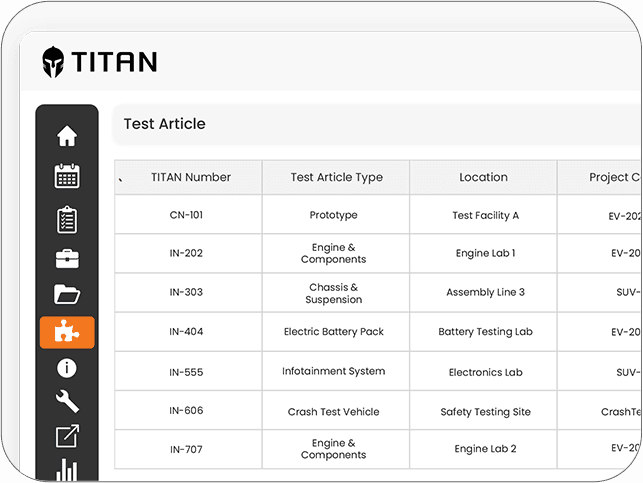This screenshot has height=483, width=643.
Task: Select the IN-555 cell
Action: [188, 371]
